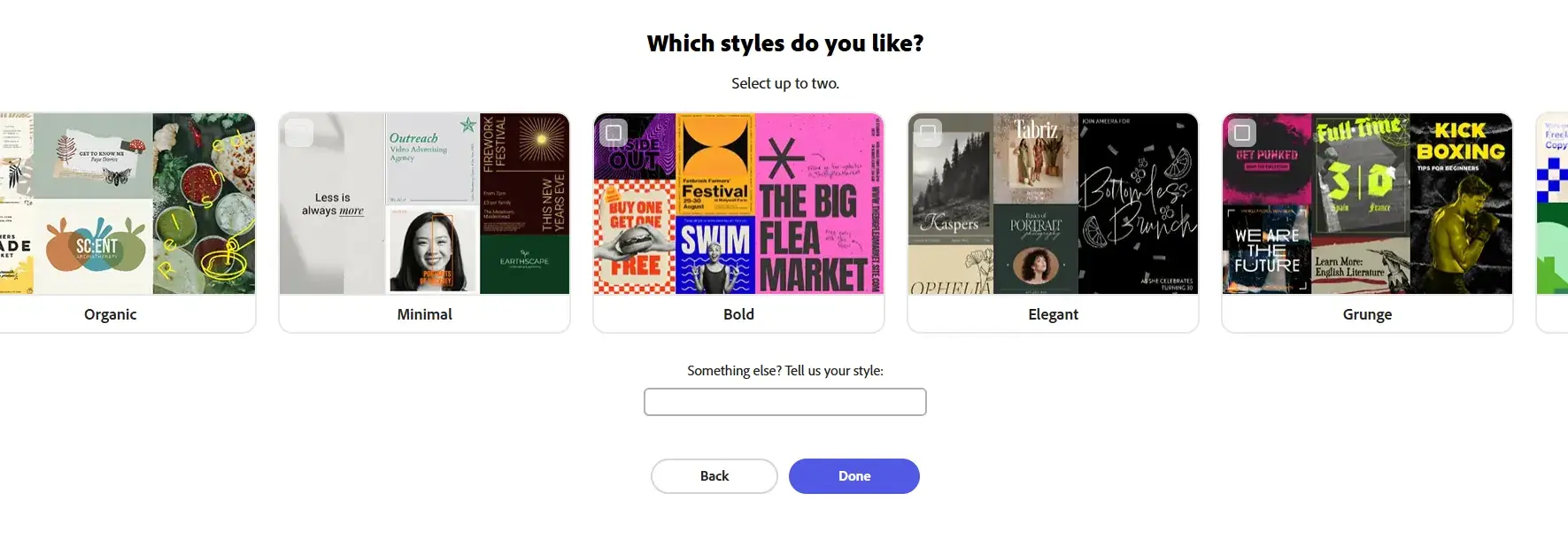Image resolution: width=1568 pixels, height=540 pixels.
Task: Click the Back button
Action: pos(714,475)
